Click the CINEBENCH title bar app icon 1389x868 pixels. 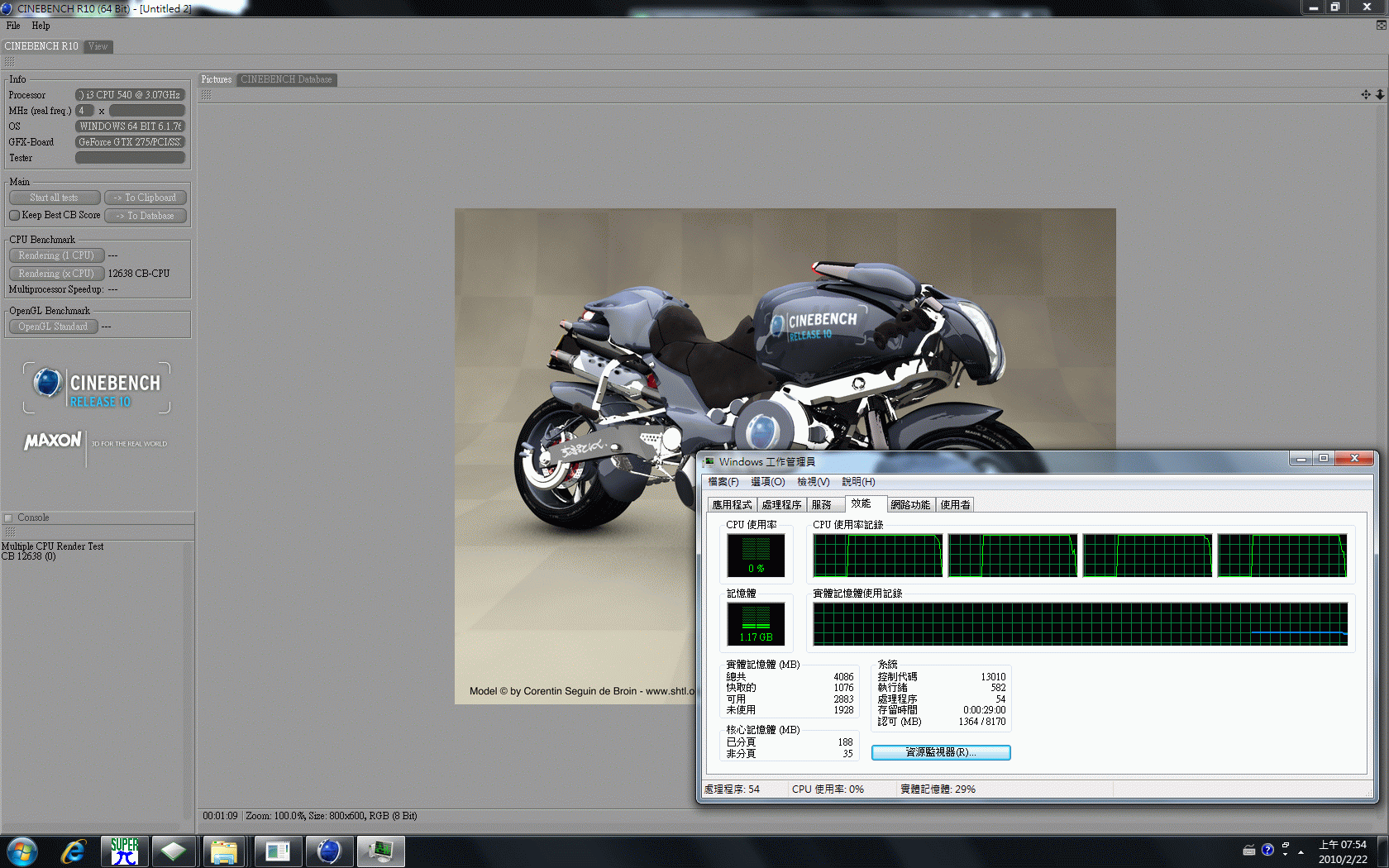(x=7, y=8)
